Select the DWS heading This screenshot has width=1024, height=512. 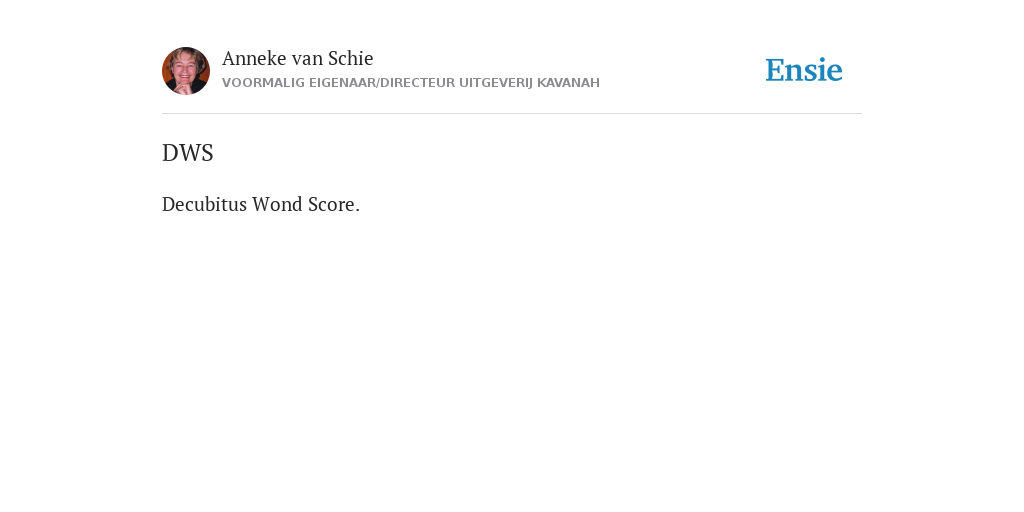[187, 153]
